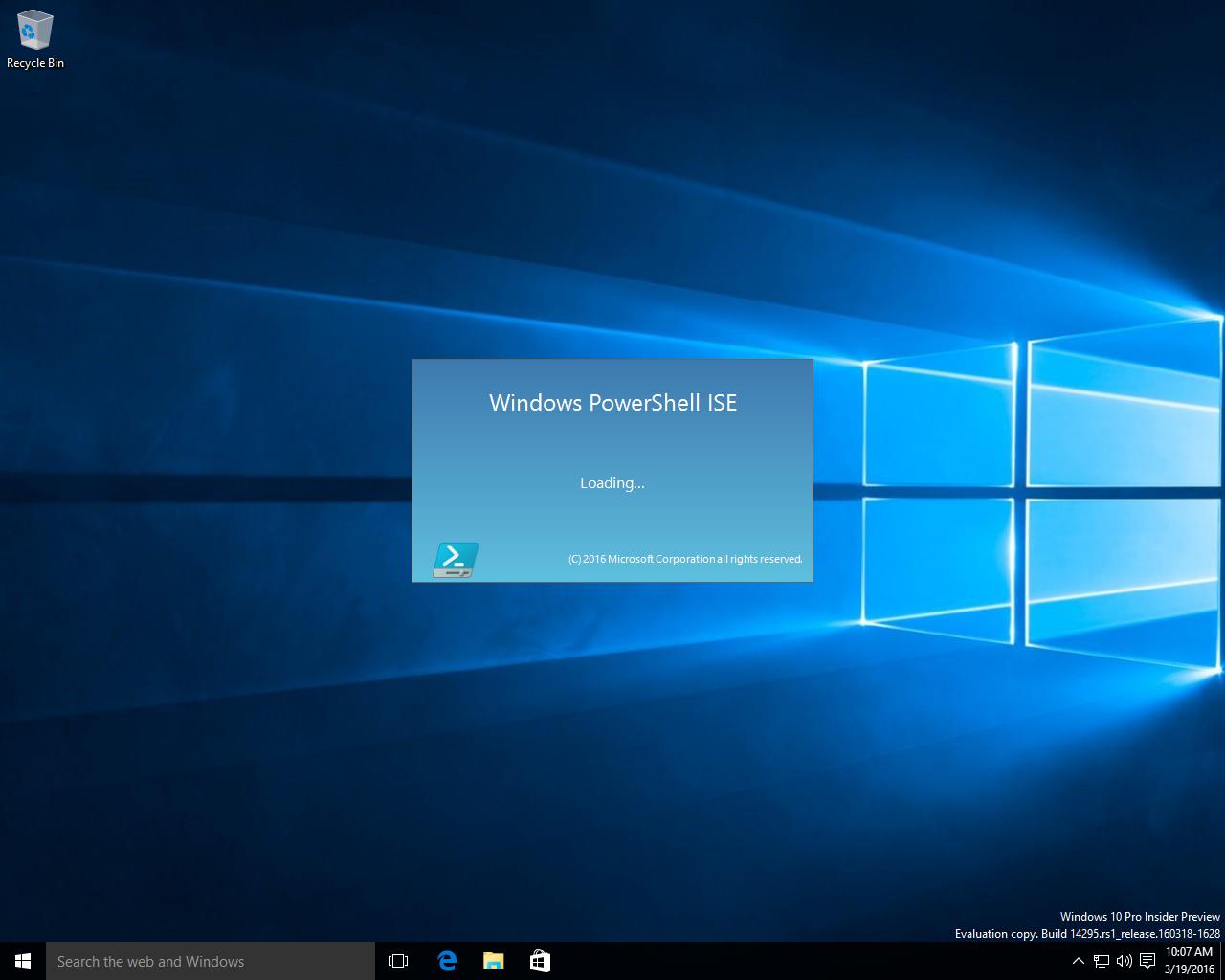
Task: Open the Recycle Bin desktop icon
Action: [x=34, y=39]
